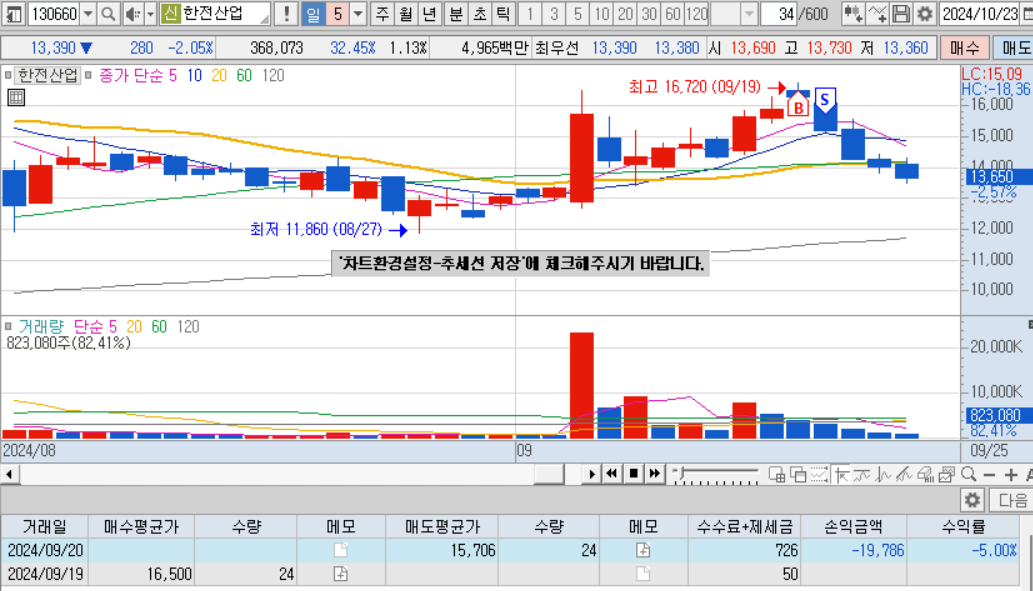Click the chart horizontal scrollbar thumb

pyautogui.click(x=549, y=474)
